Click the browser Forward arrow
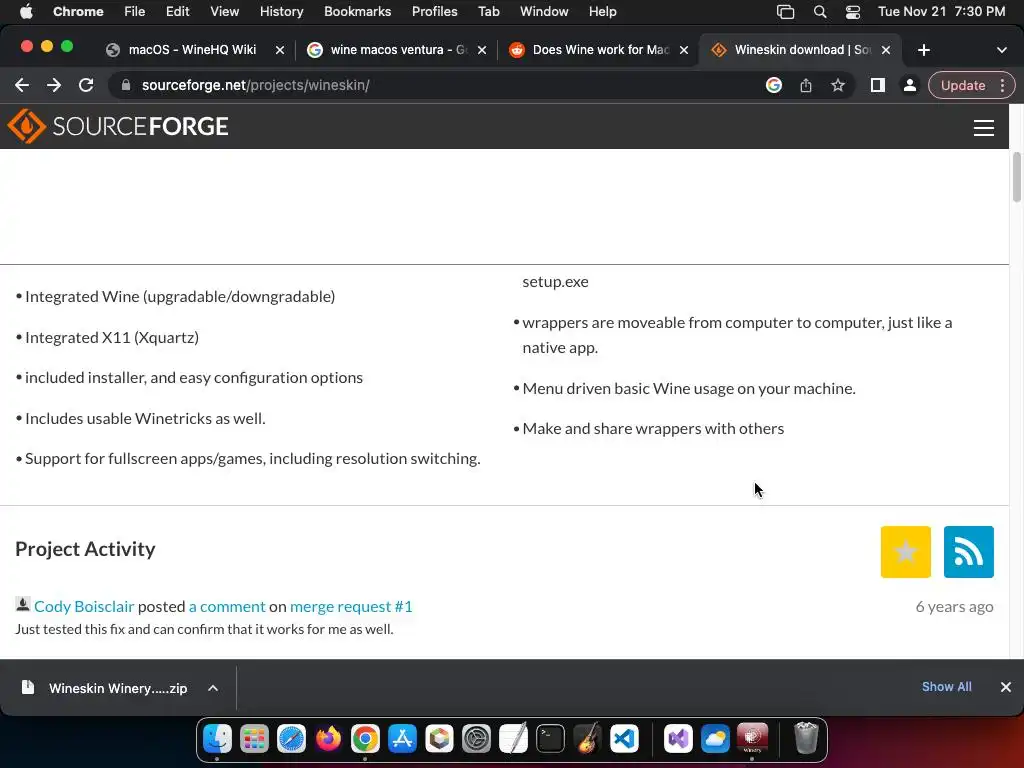Screen dimensions: 1024x768 (54, 85)
